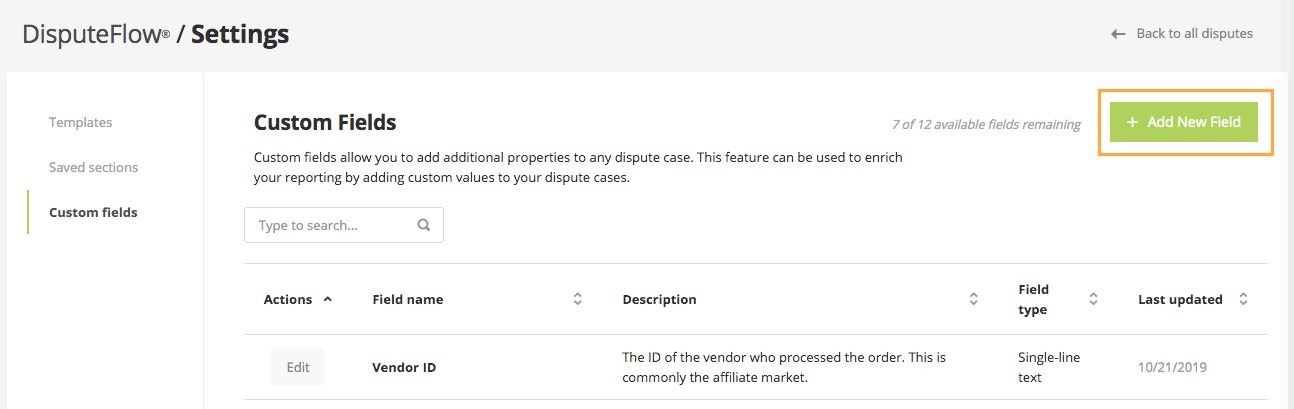Go back to all disputes

pyautogui.click(x=1194, y=34)
